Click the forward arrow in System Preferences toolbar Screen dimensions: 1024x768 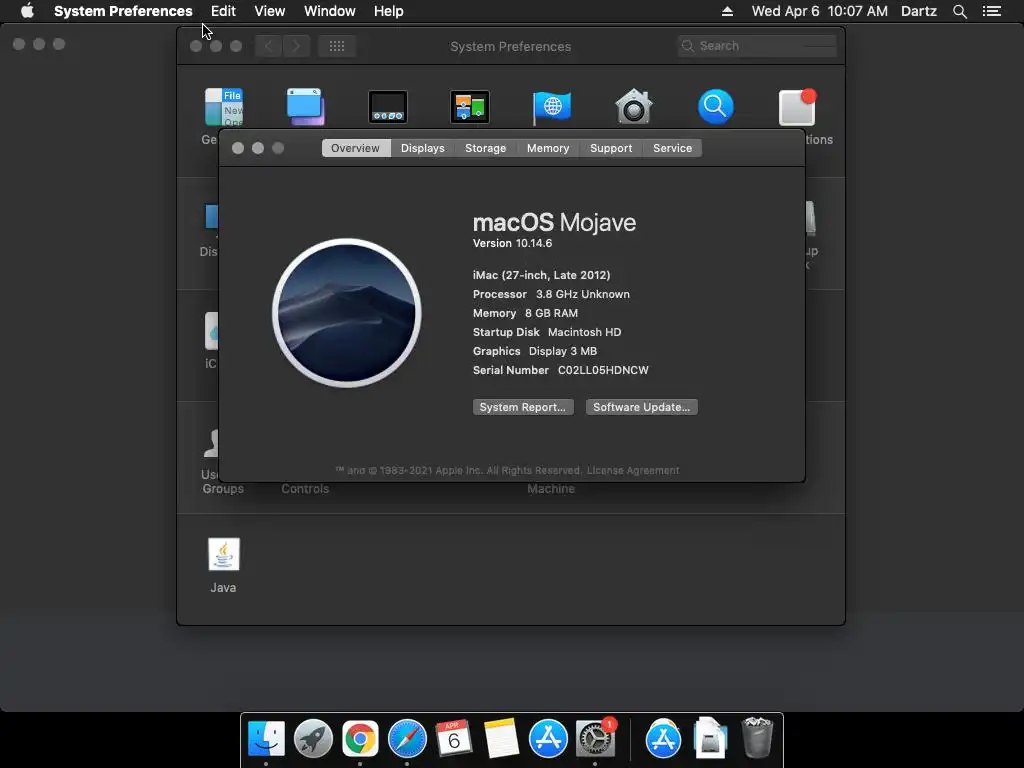click(x=296, y=46)
